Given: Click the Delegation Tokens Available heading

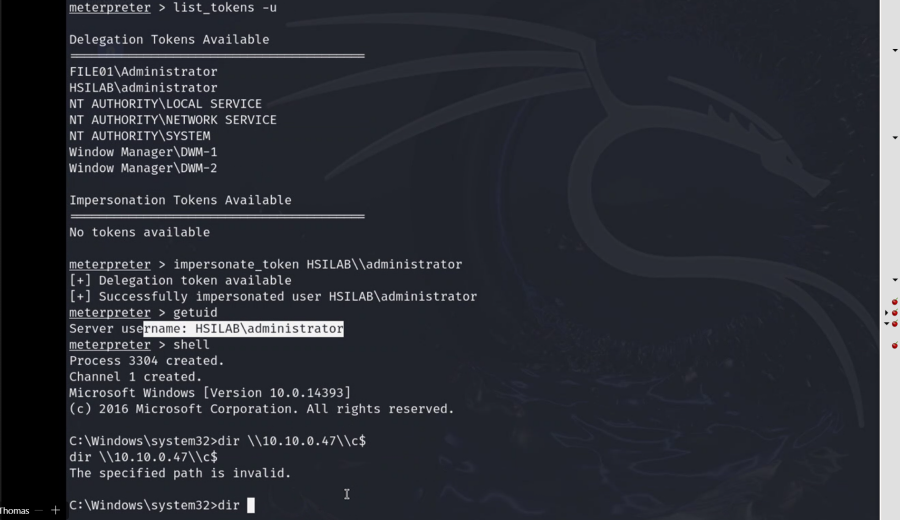Looking at the screenshot, I should pos(169,40).
